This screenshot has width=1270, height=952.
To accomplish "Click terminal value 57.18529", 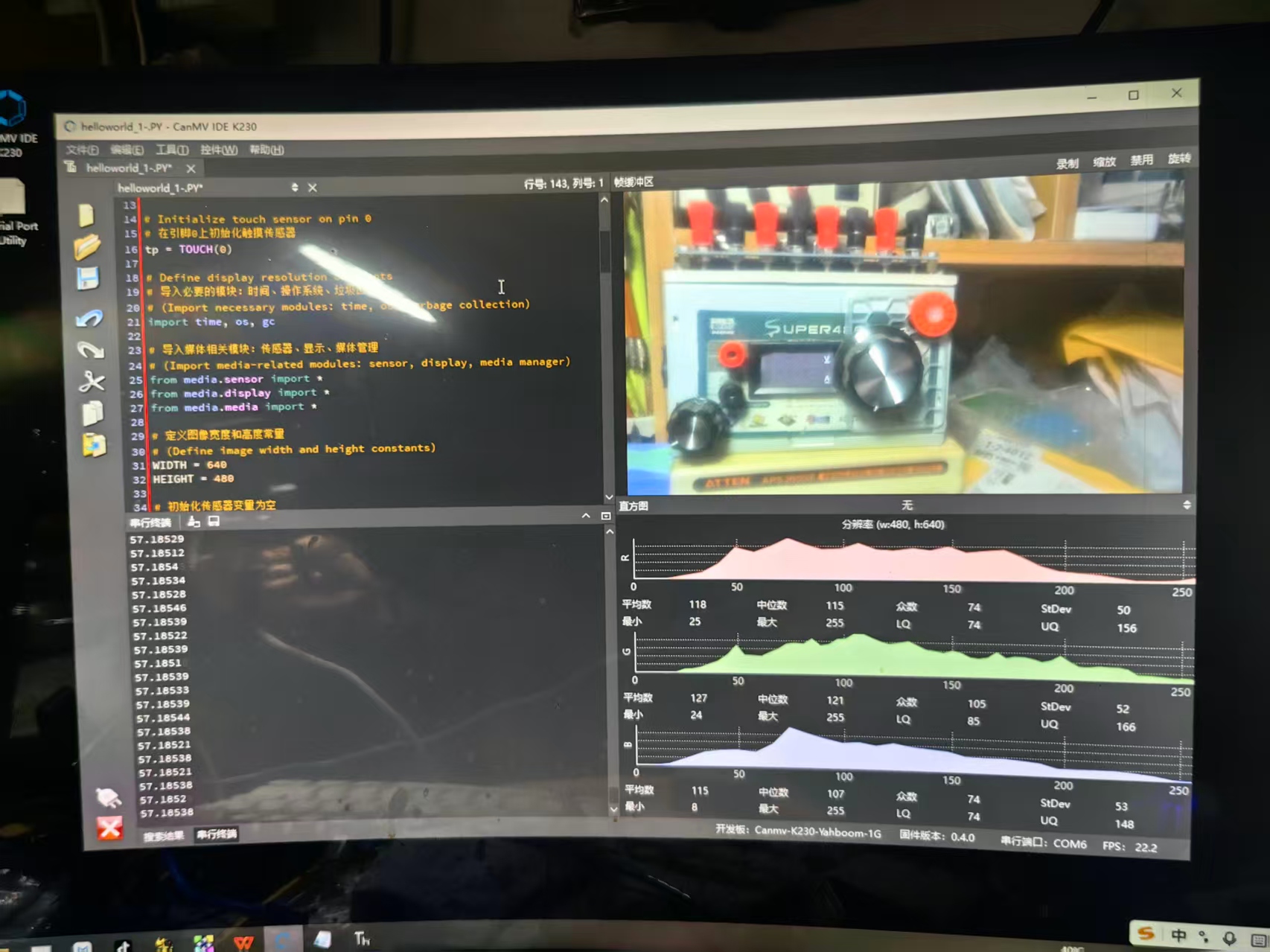I will 156,539.
